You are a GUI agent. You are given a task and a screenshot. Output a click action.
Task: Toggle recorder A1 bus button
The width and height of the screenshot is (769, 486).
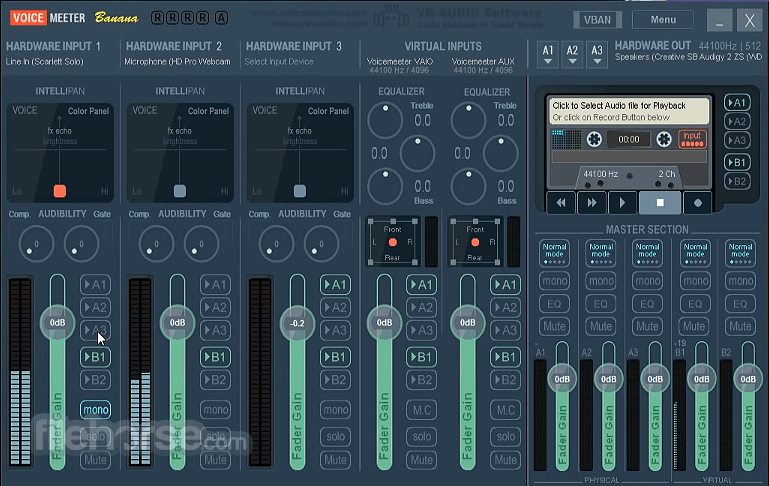point(737,102)
